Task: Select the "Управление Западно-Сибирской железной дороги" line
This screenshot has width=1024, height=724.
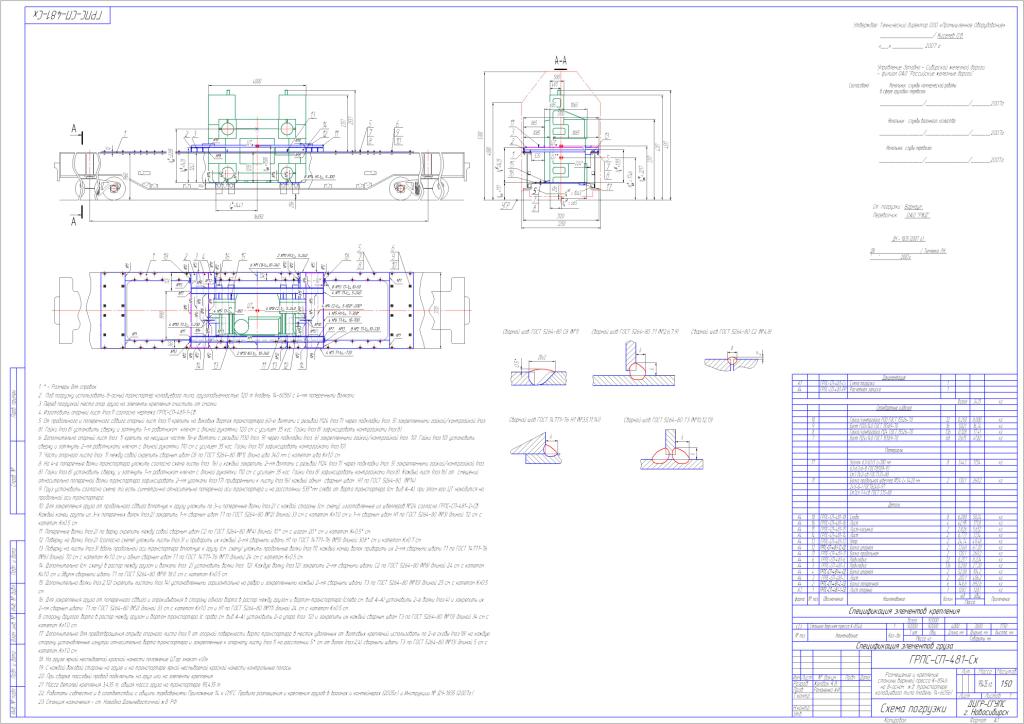Action: tap(931, 67)
